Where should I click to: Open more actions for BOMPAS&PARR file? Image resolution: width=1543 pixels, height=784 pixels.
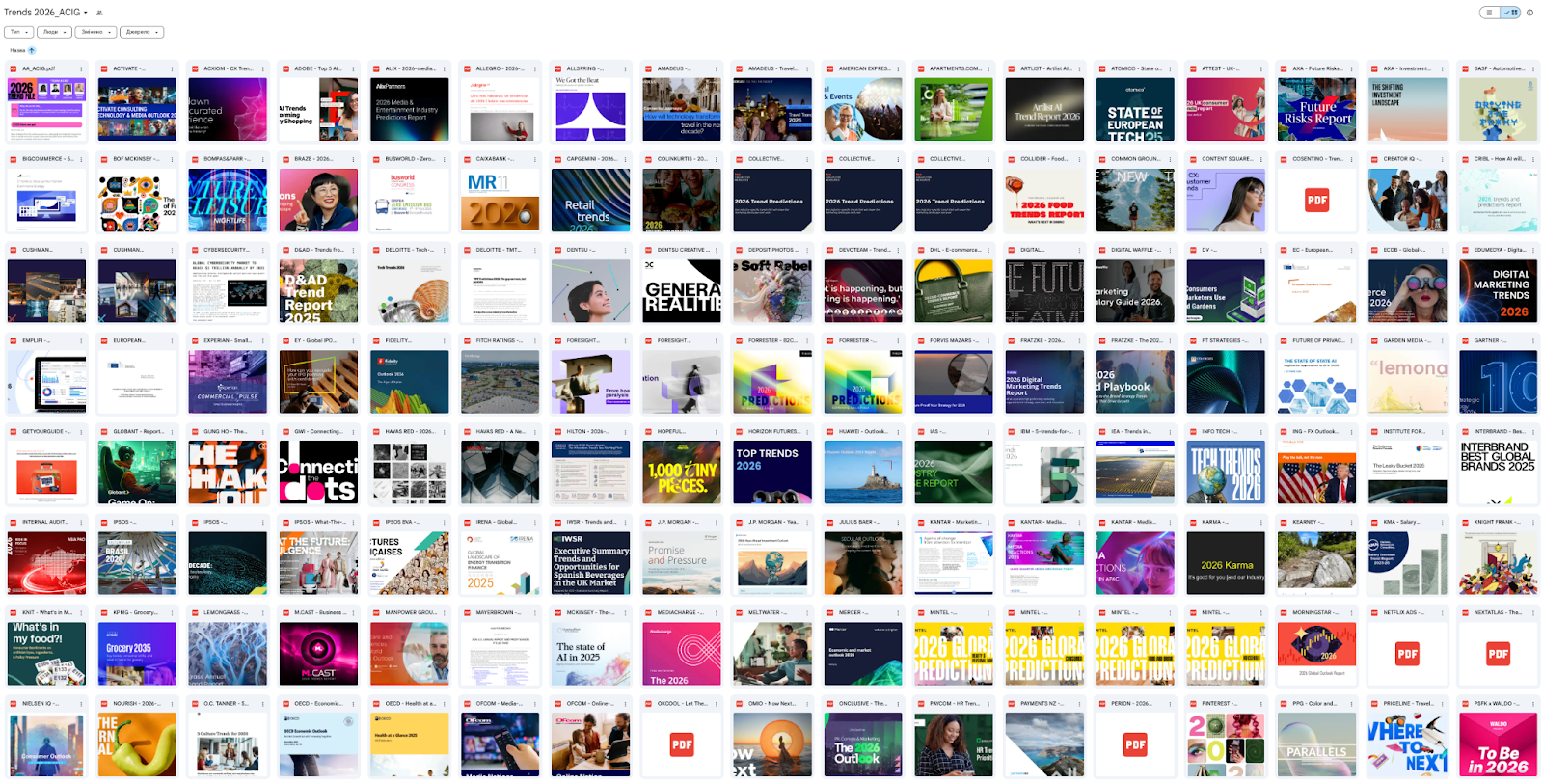[x=262, y=159]
